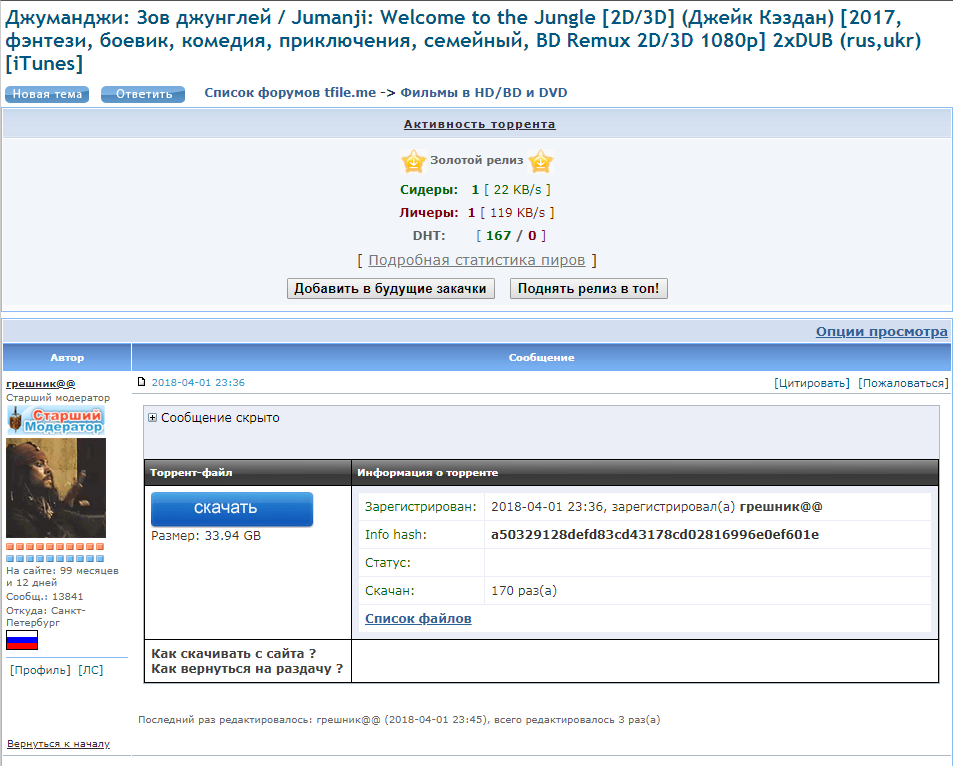Click the Сообщ.: 13841 post count
The width and height of the screenshot is (953, 766).
point(44,596)
